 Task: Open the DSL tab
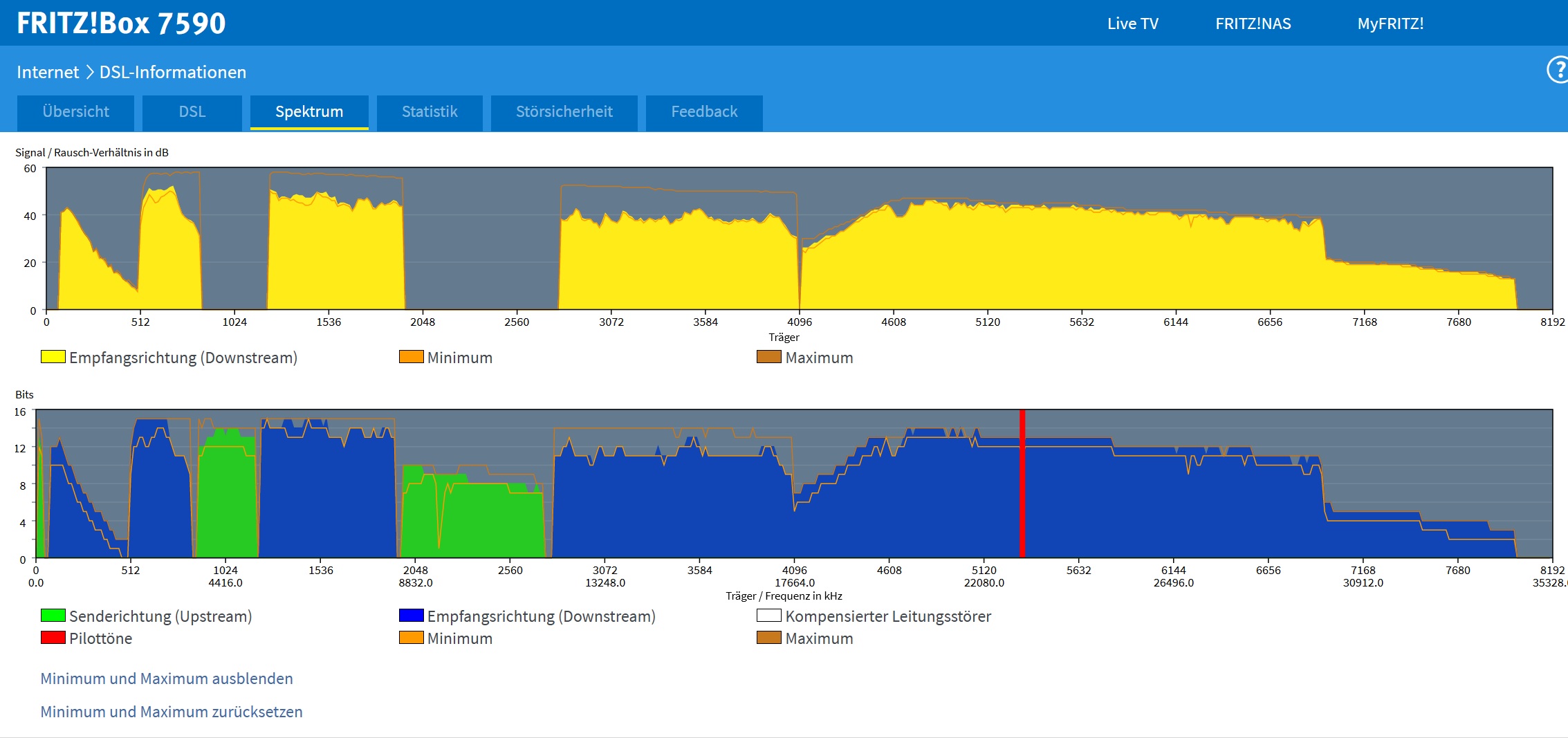(x=192, y=112)
